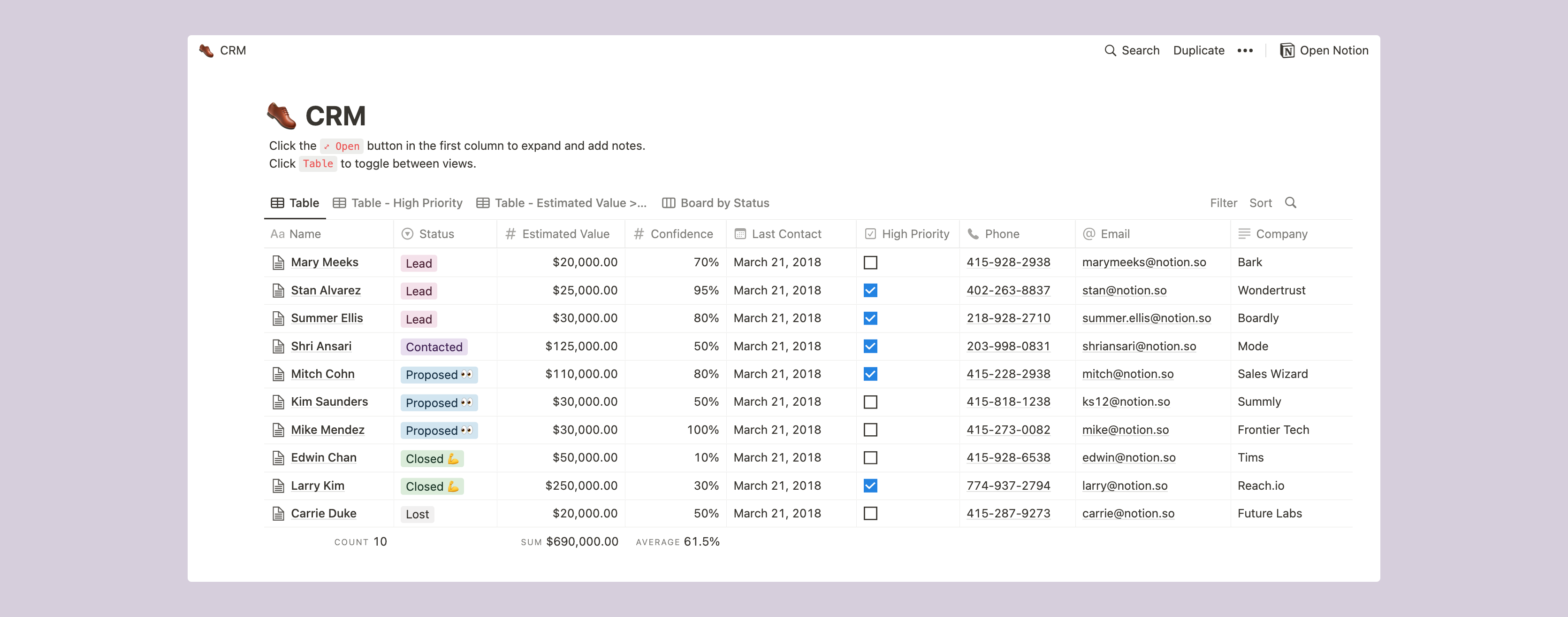1568x617 pixels.
Task: Click phone number 774-937-2794
Action: [1008, 486]
